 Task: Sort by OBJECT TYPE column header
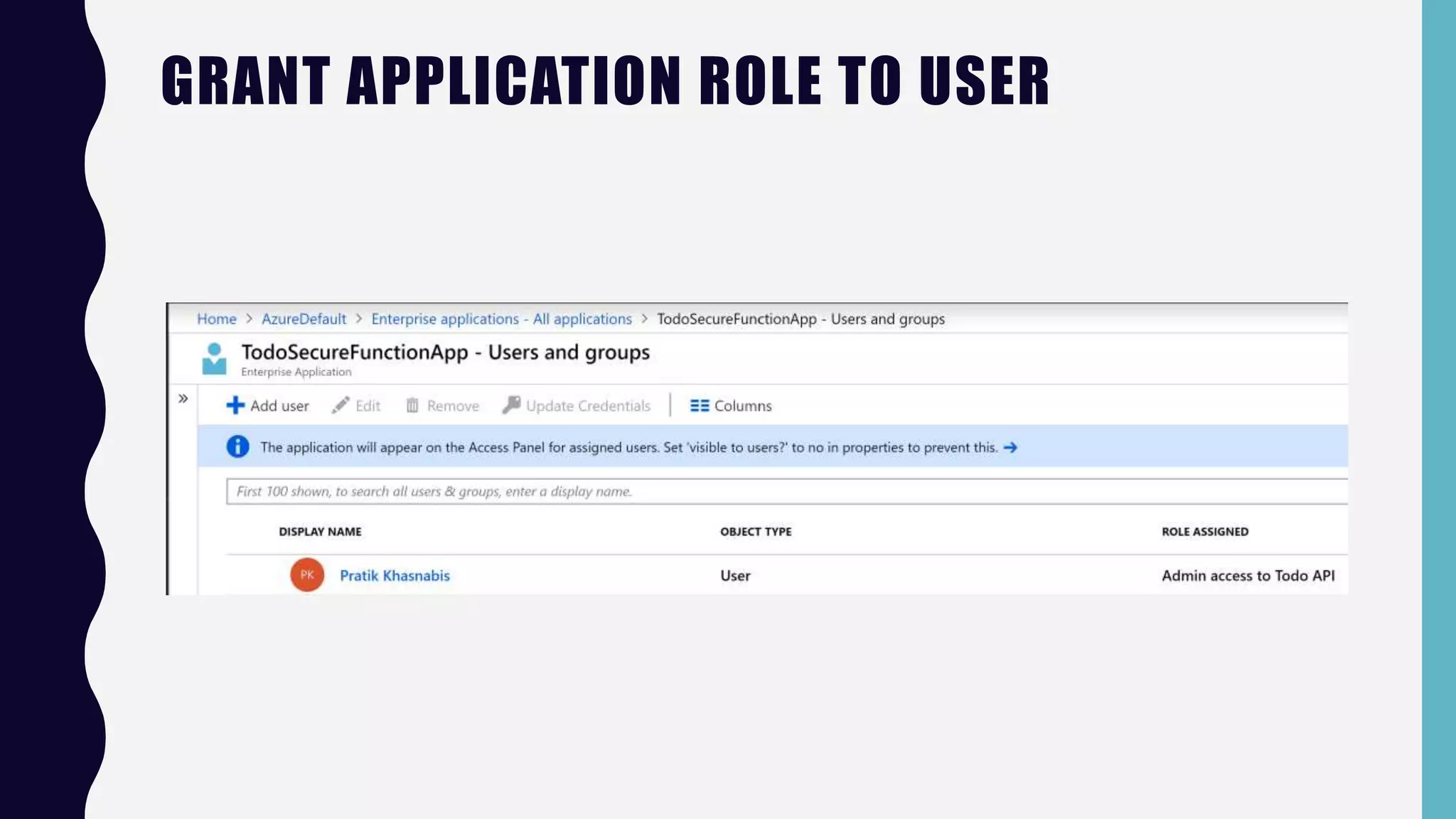[756, 532]
